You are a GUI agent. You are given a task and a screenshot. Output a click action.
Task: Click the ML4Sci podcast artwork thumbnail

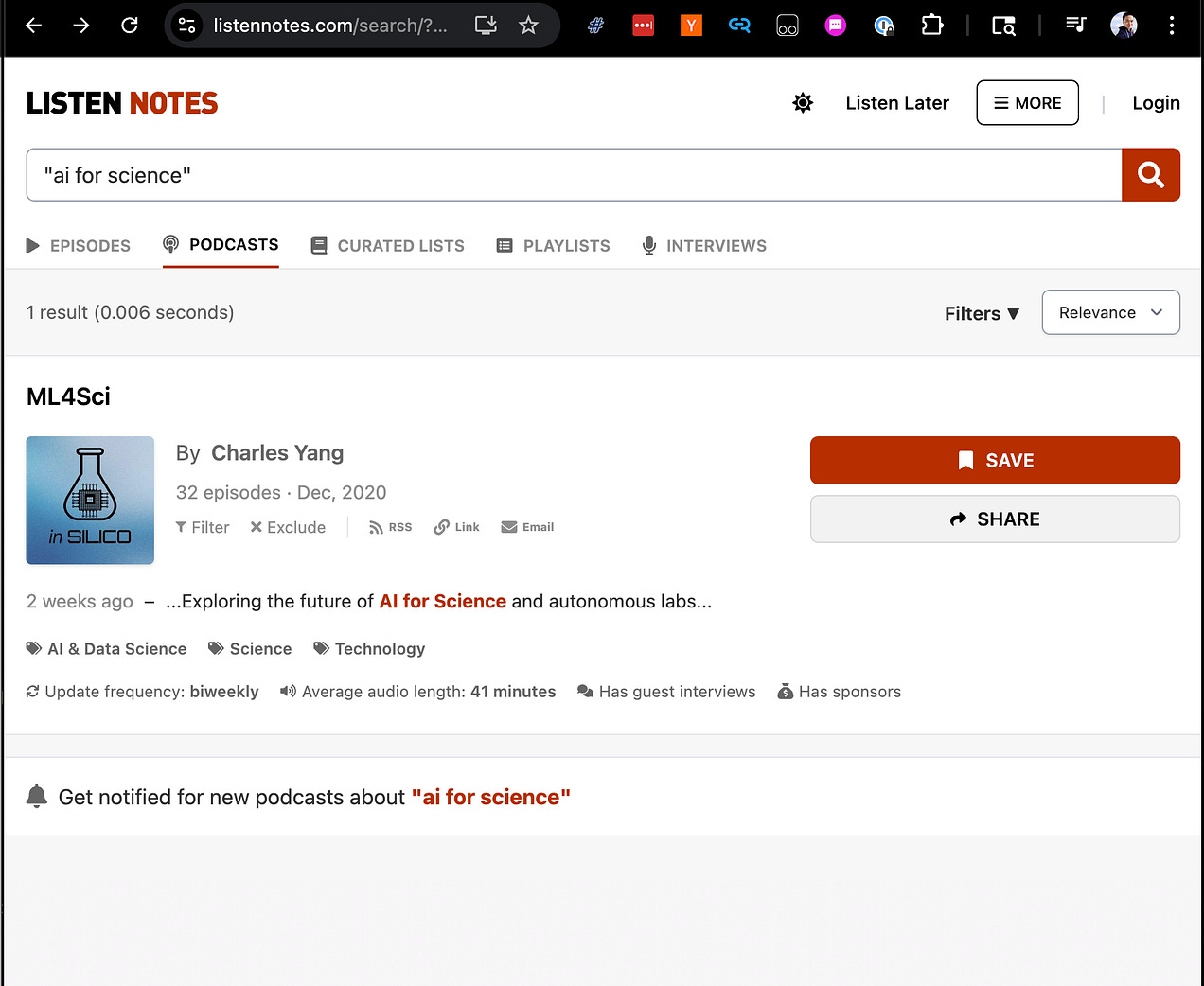(x=90, y=501)
